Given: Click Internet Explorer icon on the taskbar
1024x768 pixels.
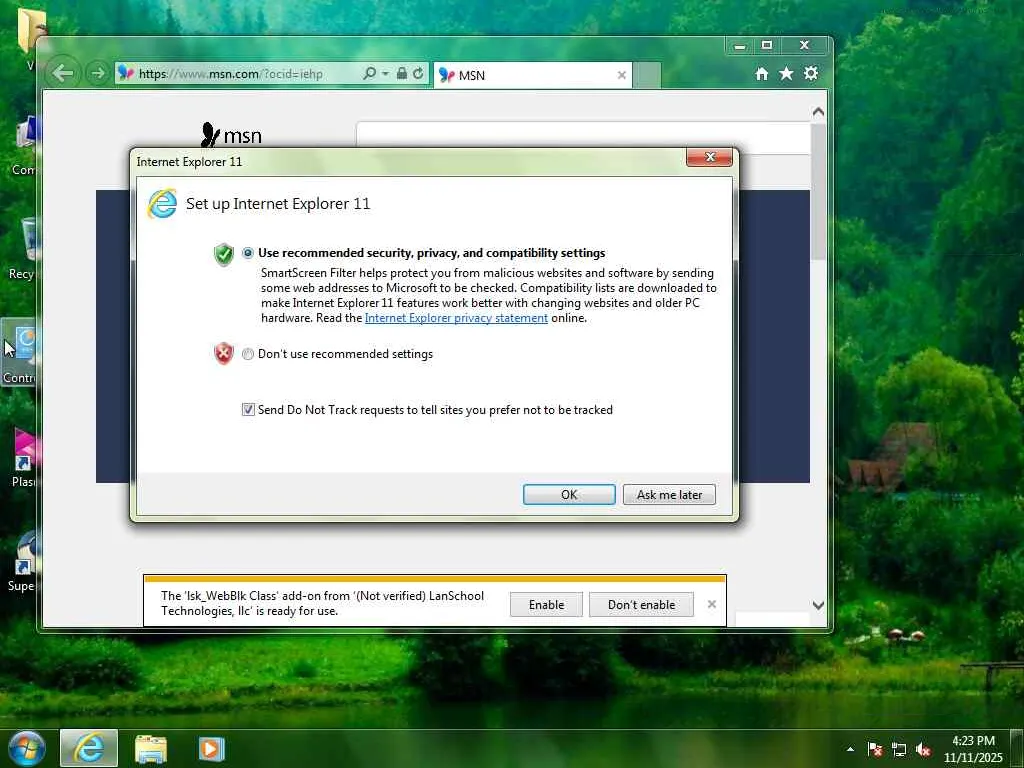Looking at the screenshot, I should [89, 748].
